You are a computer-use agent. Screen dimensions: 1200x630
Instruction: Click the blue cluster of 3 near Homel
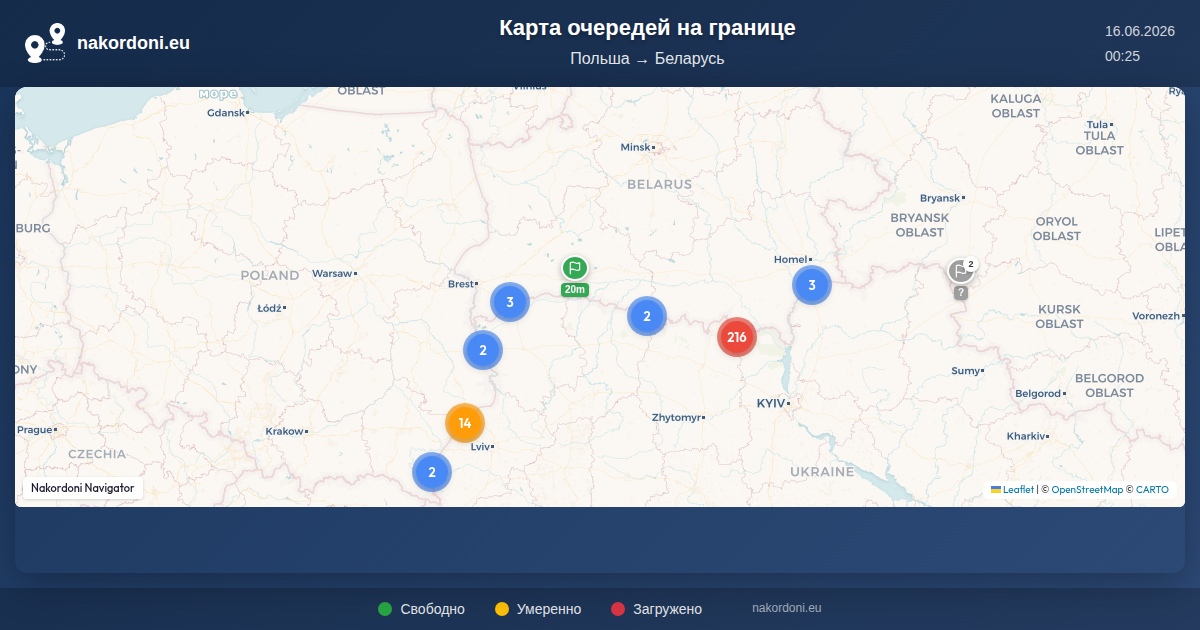[x=812, y=285]
